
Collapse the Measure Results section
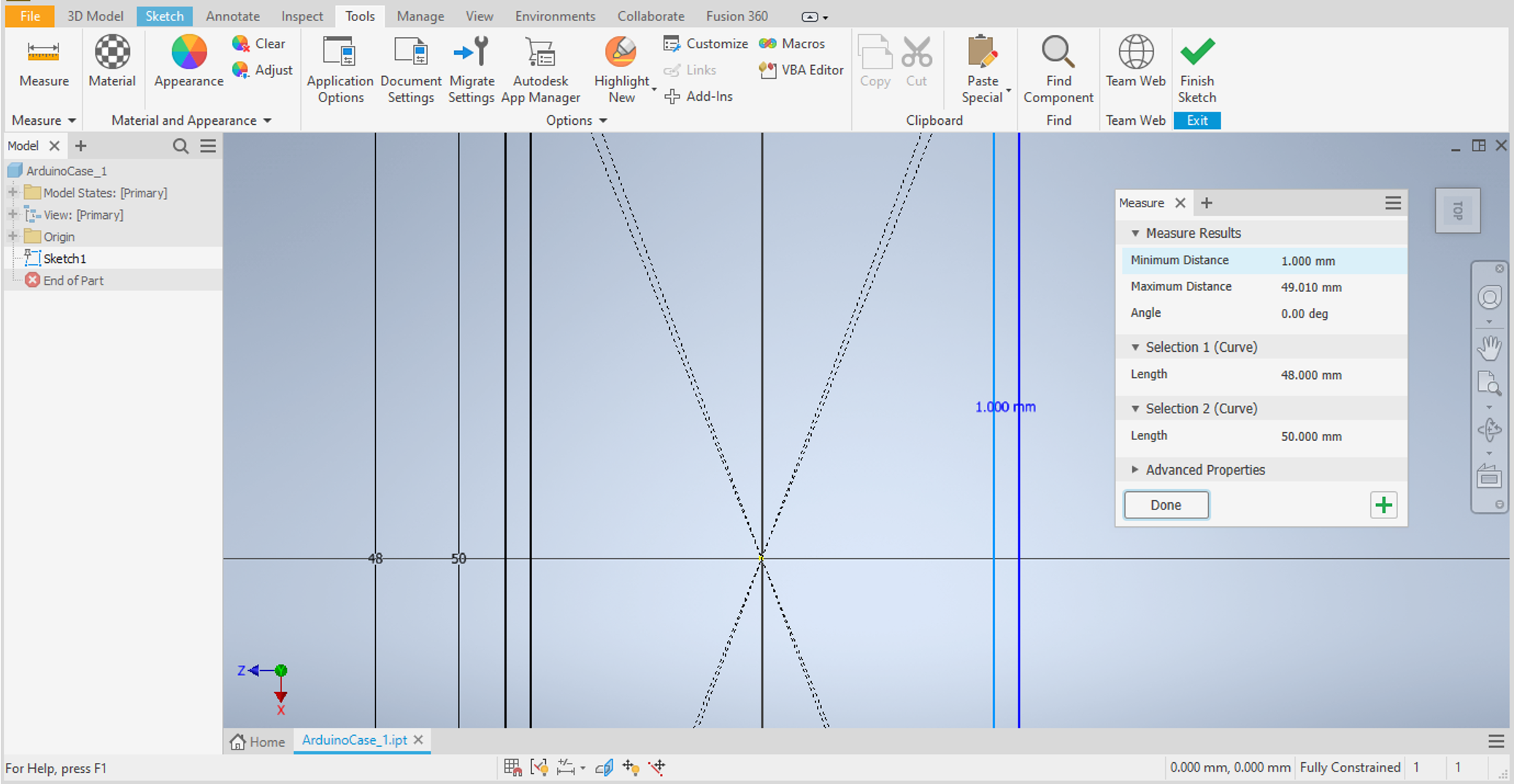click(x=1135, y=234)
